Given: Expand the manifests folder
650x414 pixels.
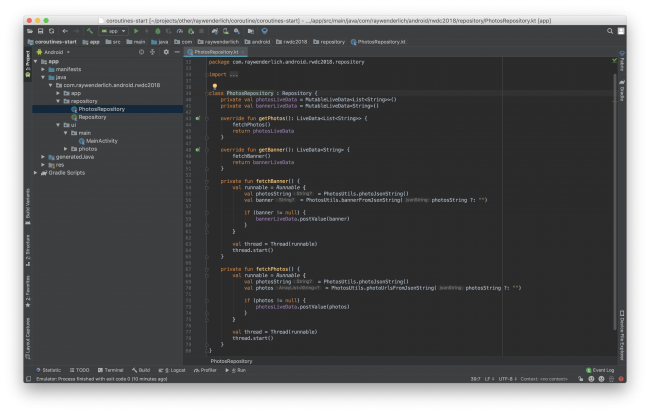Looking at the screenshot, I should click(x=43, y=69).
